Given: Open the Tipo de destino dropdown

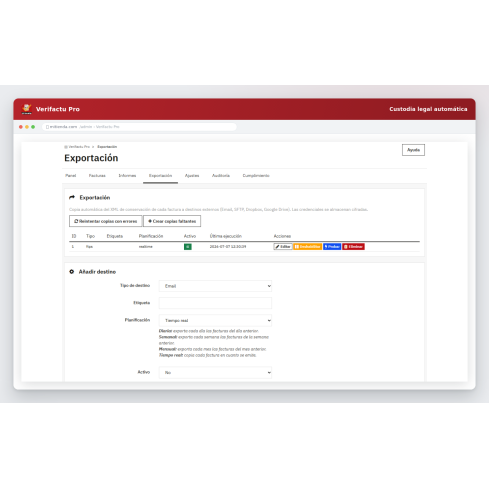Looking at the screenshot, I should tap(215, 286).
